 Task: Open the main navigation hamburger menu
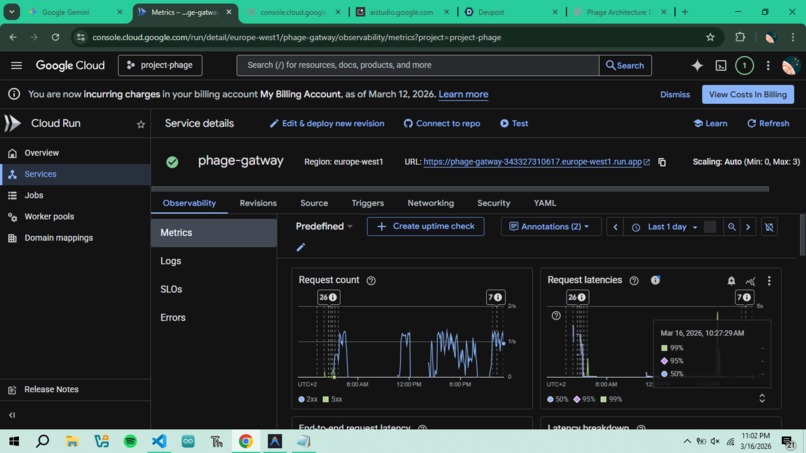point(16,65)
